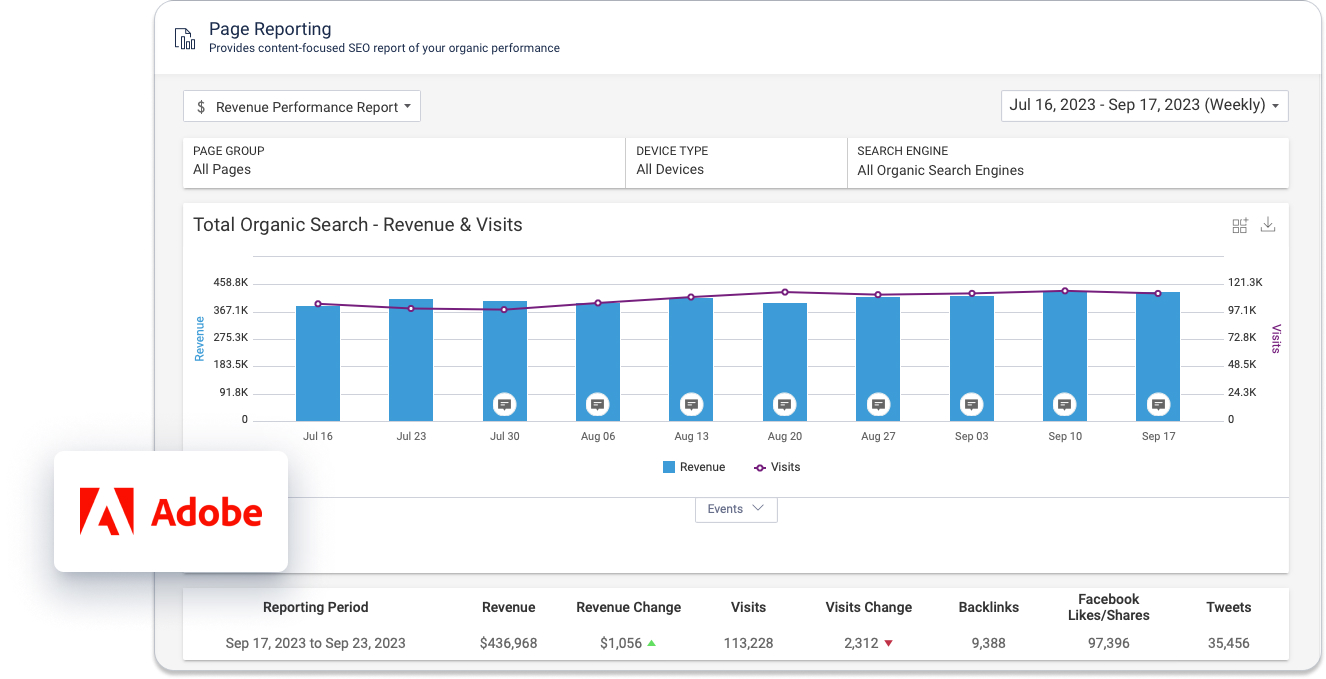The height and width of the screenshot is (679, 1326).
Task: Open the event comment icon on Aug 20 bar
Action: [785, 404]
